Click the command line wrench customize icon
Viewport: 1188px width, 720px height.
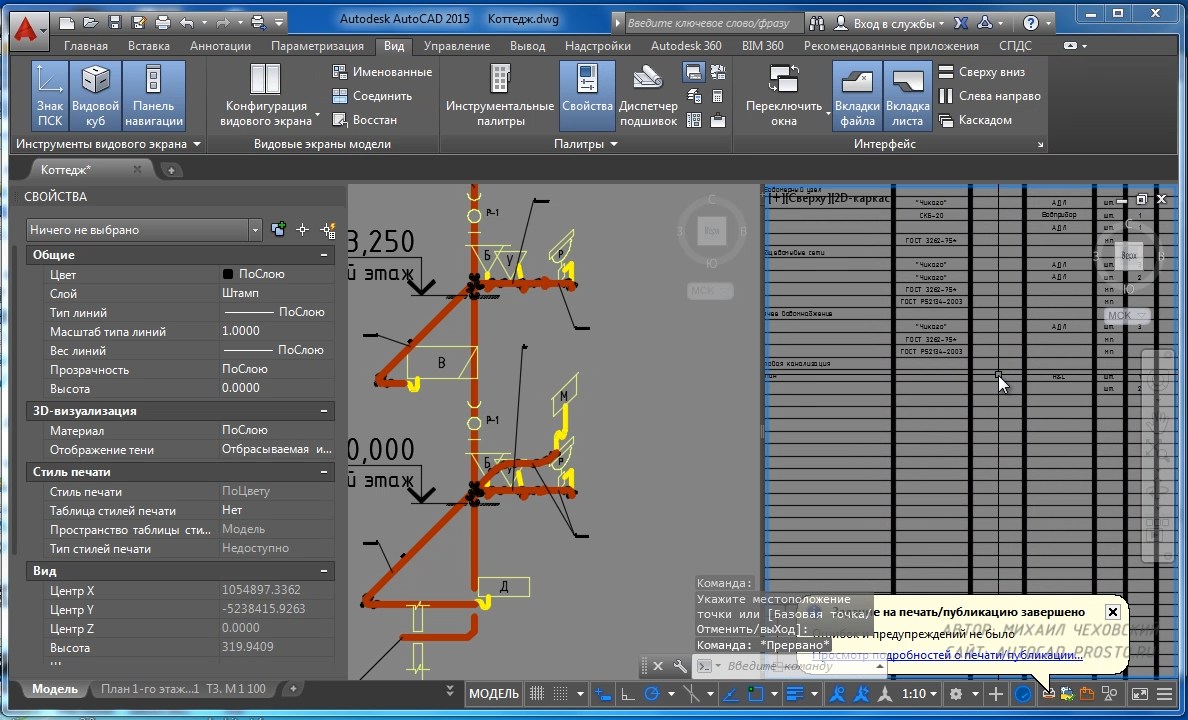coord(680,666)
